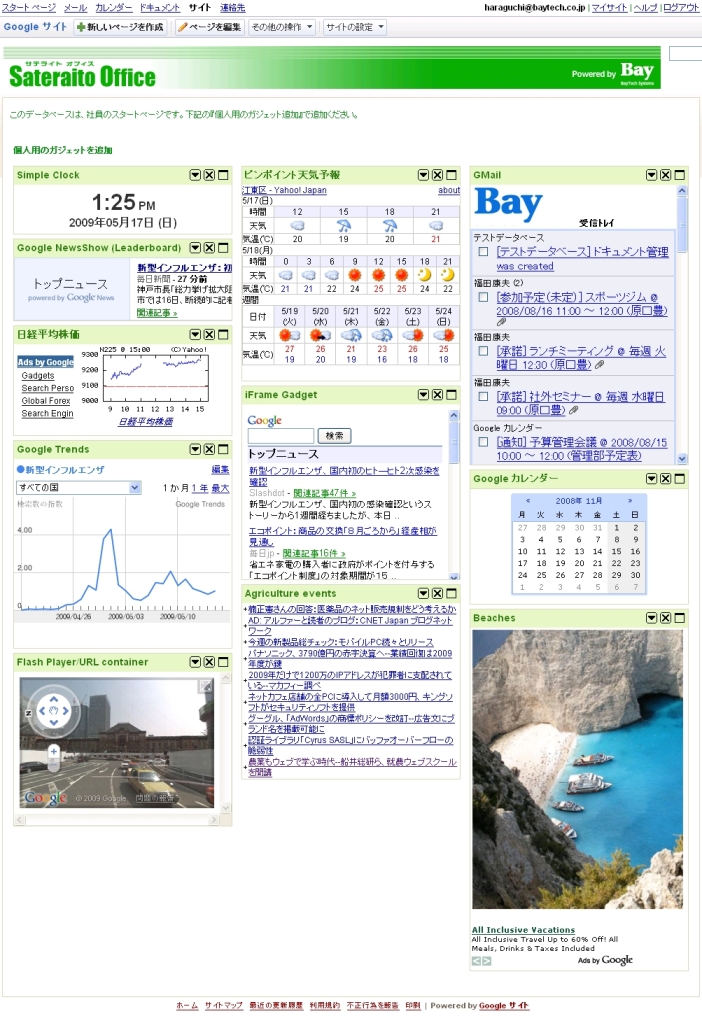702x1023 pixels.
Task: Click 新しいページを作成 button
Action: [120, 27]
